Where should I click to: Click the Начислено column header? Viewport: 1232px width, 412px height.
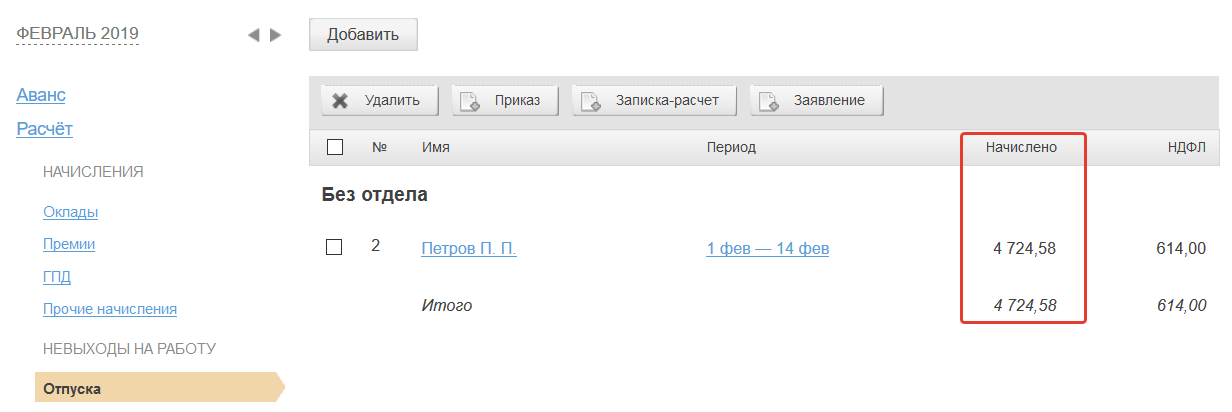coord(1022,148)
